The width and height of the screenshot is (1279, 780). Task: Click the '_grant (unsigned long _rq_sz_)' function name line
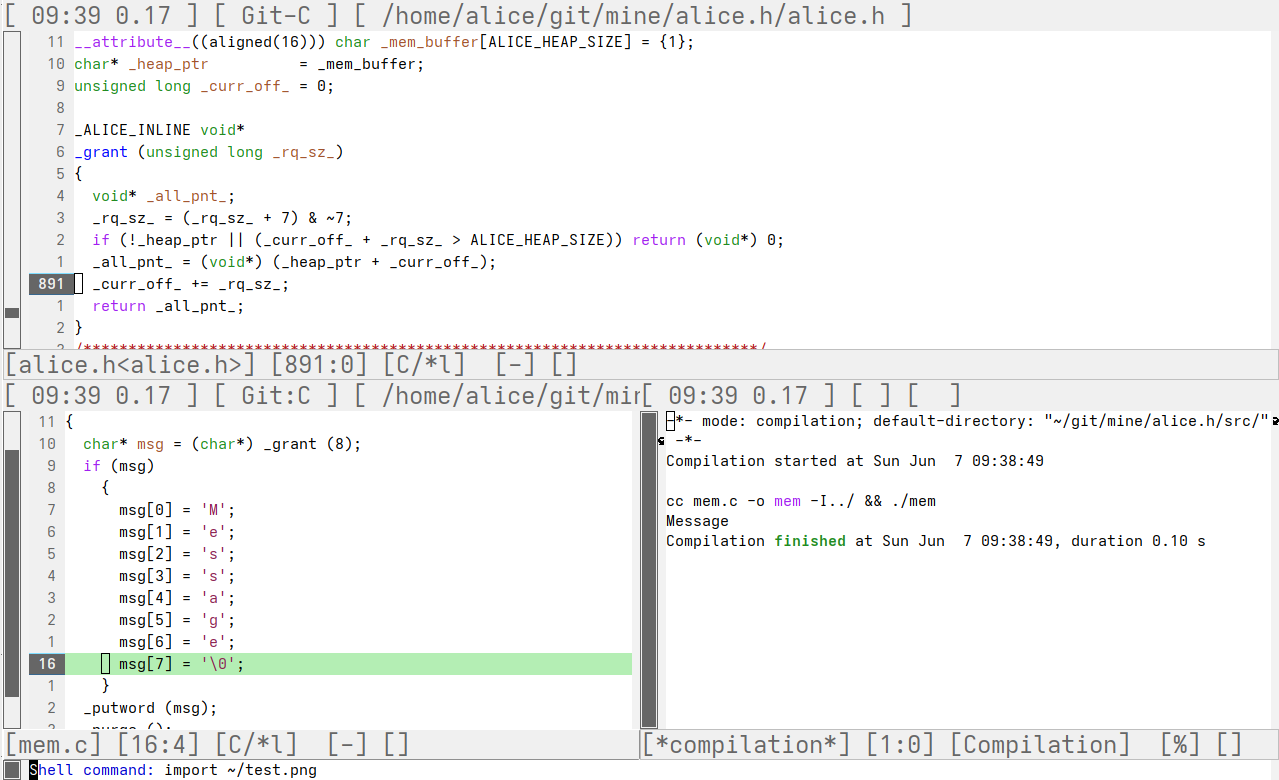209,152
